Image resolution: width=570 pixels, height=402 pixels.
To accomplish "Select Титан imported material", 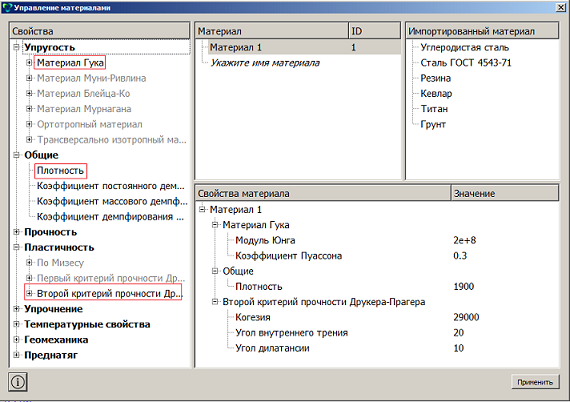I will (434, 109).
